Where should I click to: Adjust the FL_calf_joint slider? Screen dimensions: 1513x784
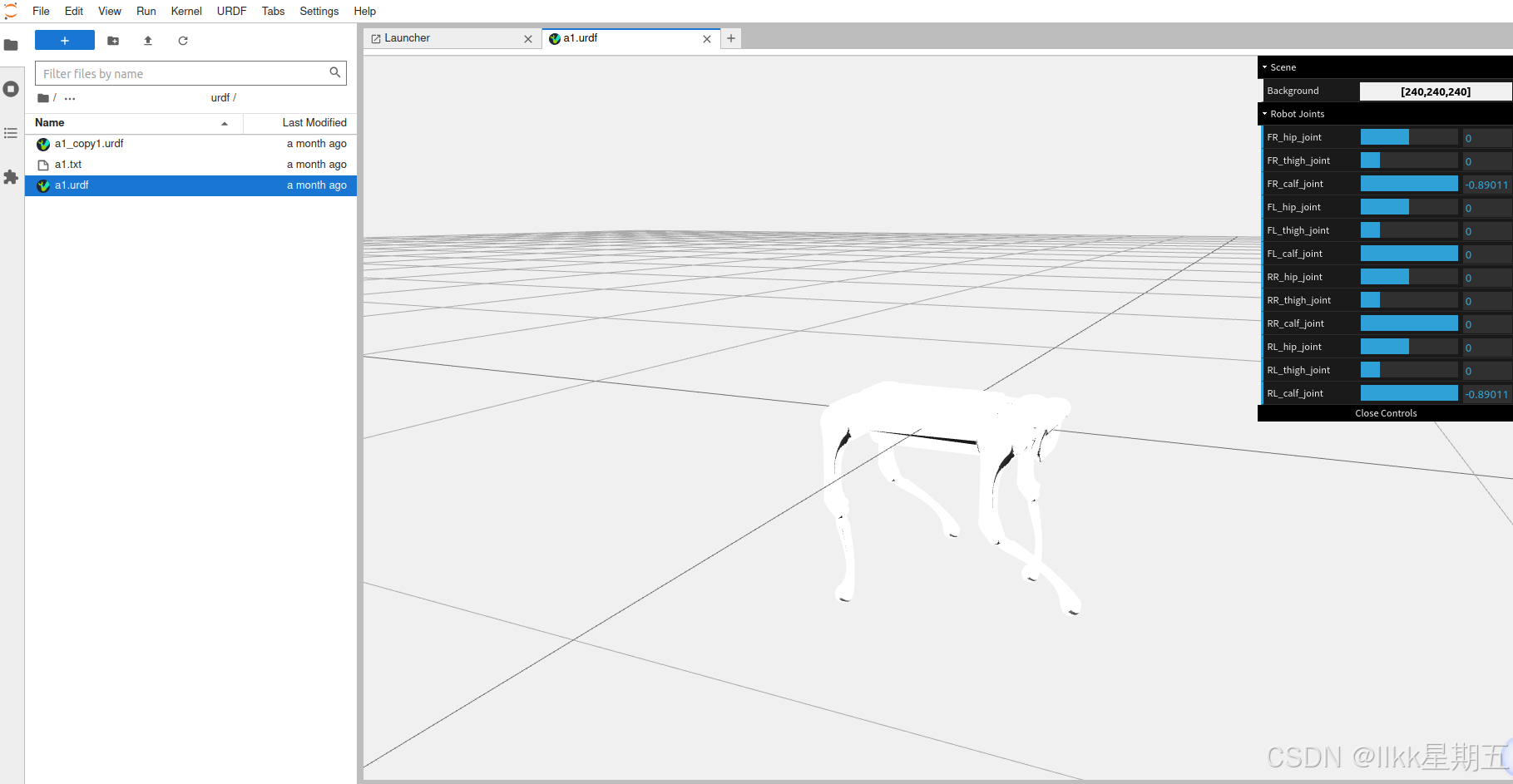click(x=1409, y=254)
